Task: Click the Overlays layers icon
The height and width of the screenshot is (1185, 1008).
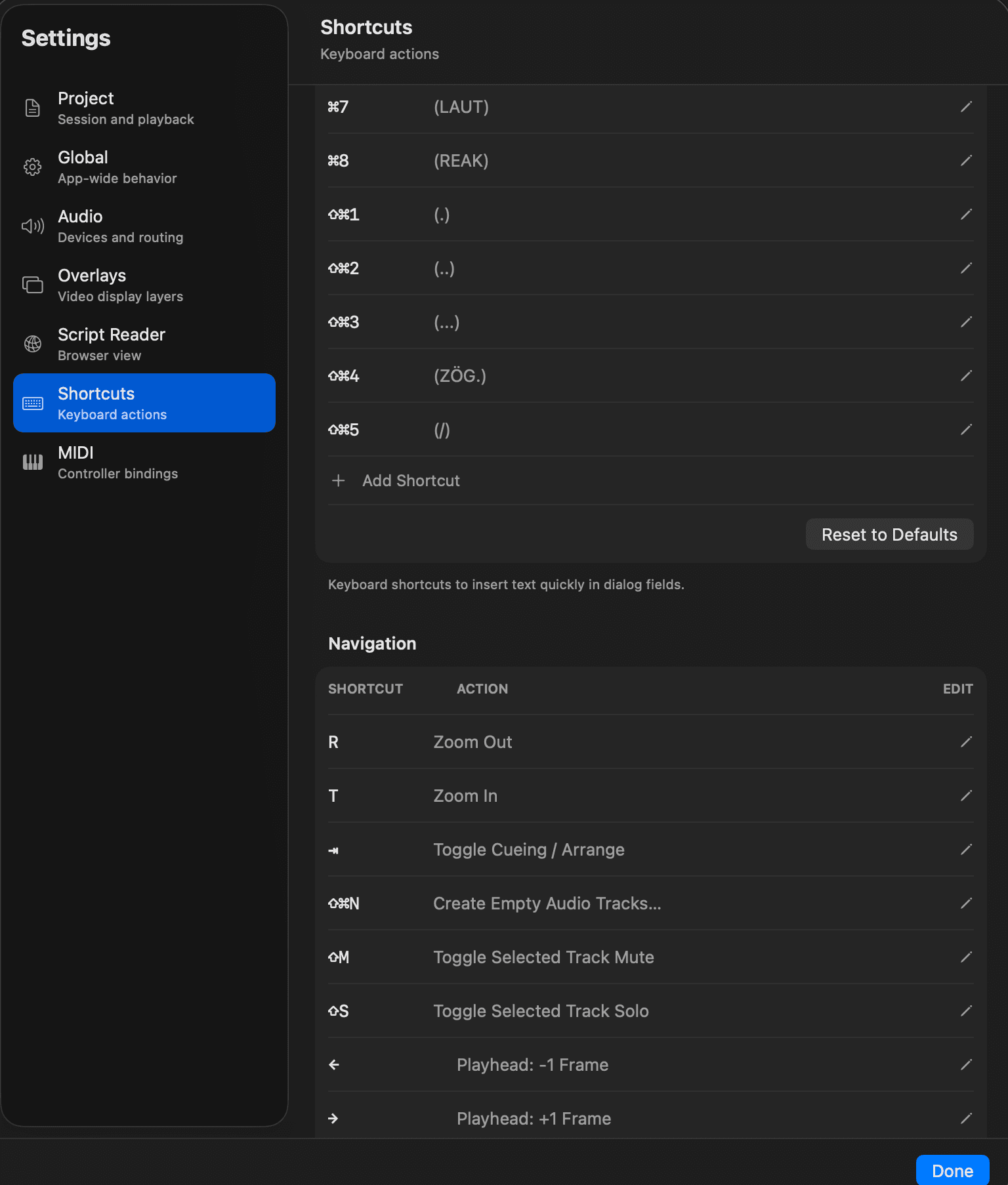Action: pos(33,285)
